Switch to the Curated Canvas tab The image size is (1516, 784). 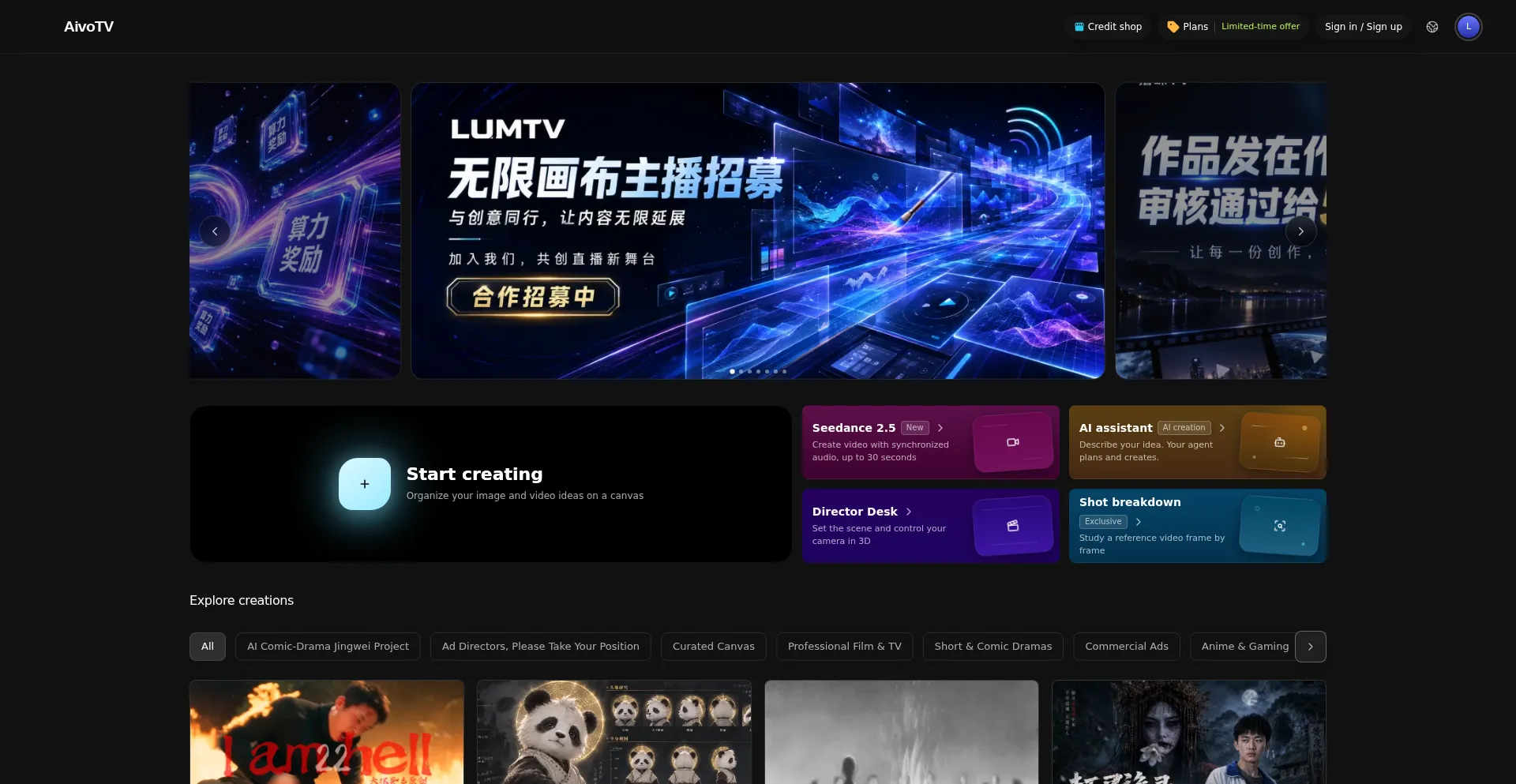pos(714,647)
